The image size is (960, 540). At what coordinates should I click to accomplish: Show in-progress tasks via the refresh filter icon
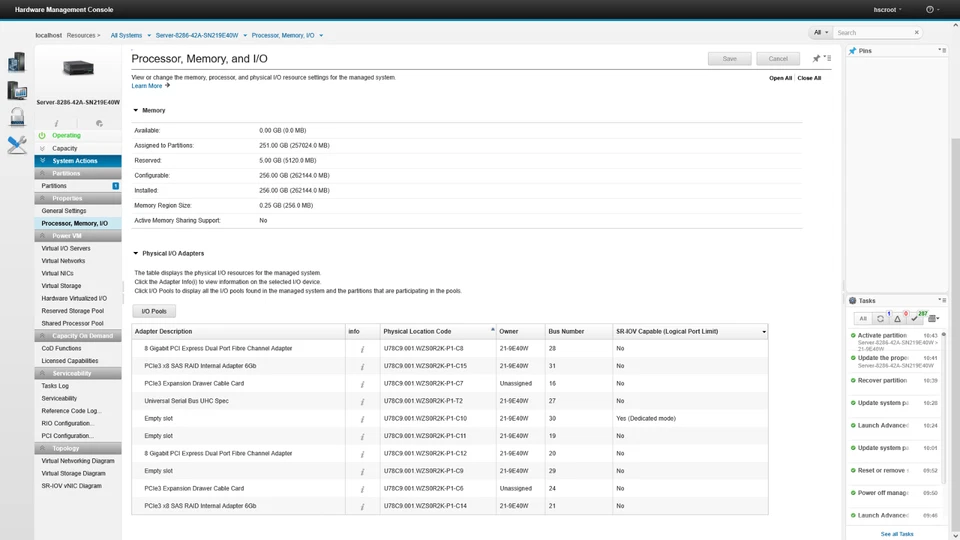[x=880, y=318]
